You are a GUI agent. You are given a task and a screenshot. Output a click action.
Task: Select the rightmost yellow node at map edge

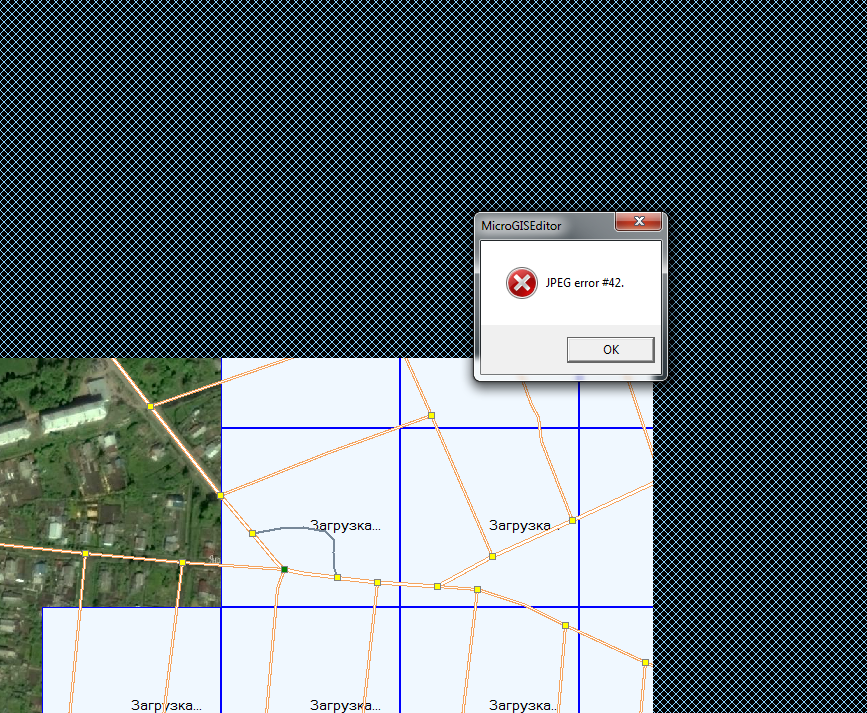coord(645,662)
